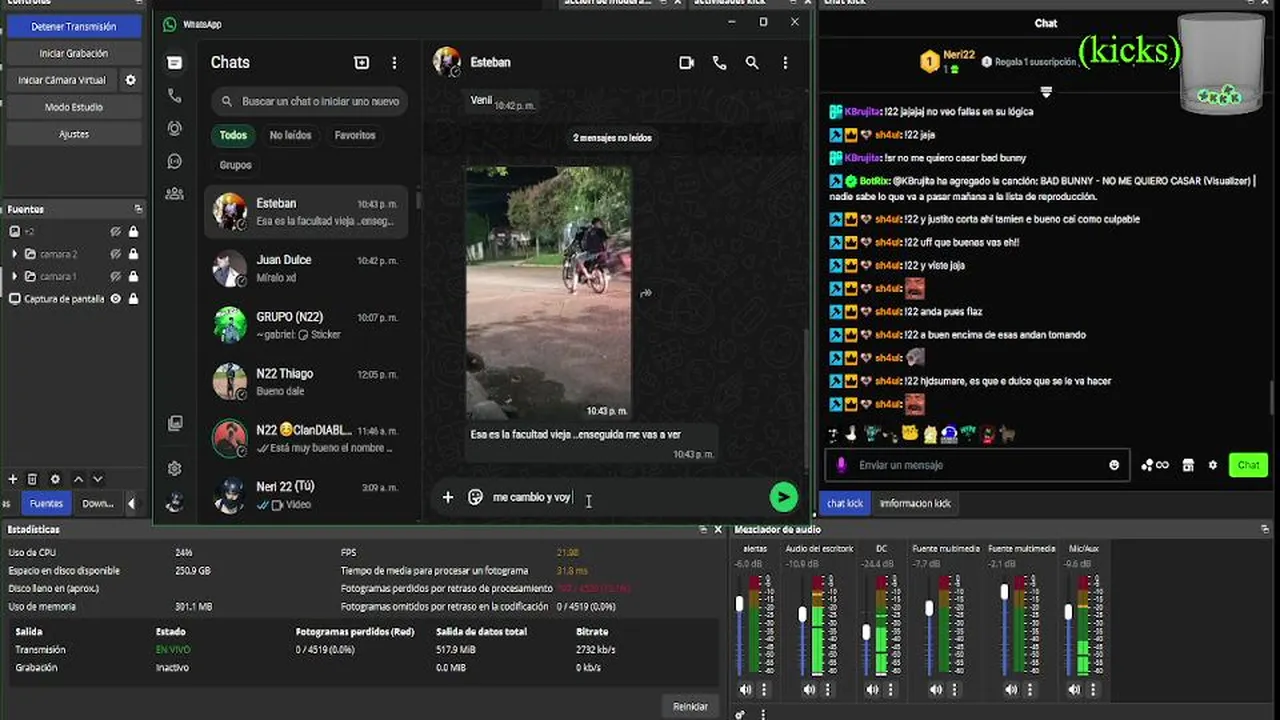1280x720 pixels.
Task: Open the WhatsApp Calls sidebar icon
Action: point(174,96)
